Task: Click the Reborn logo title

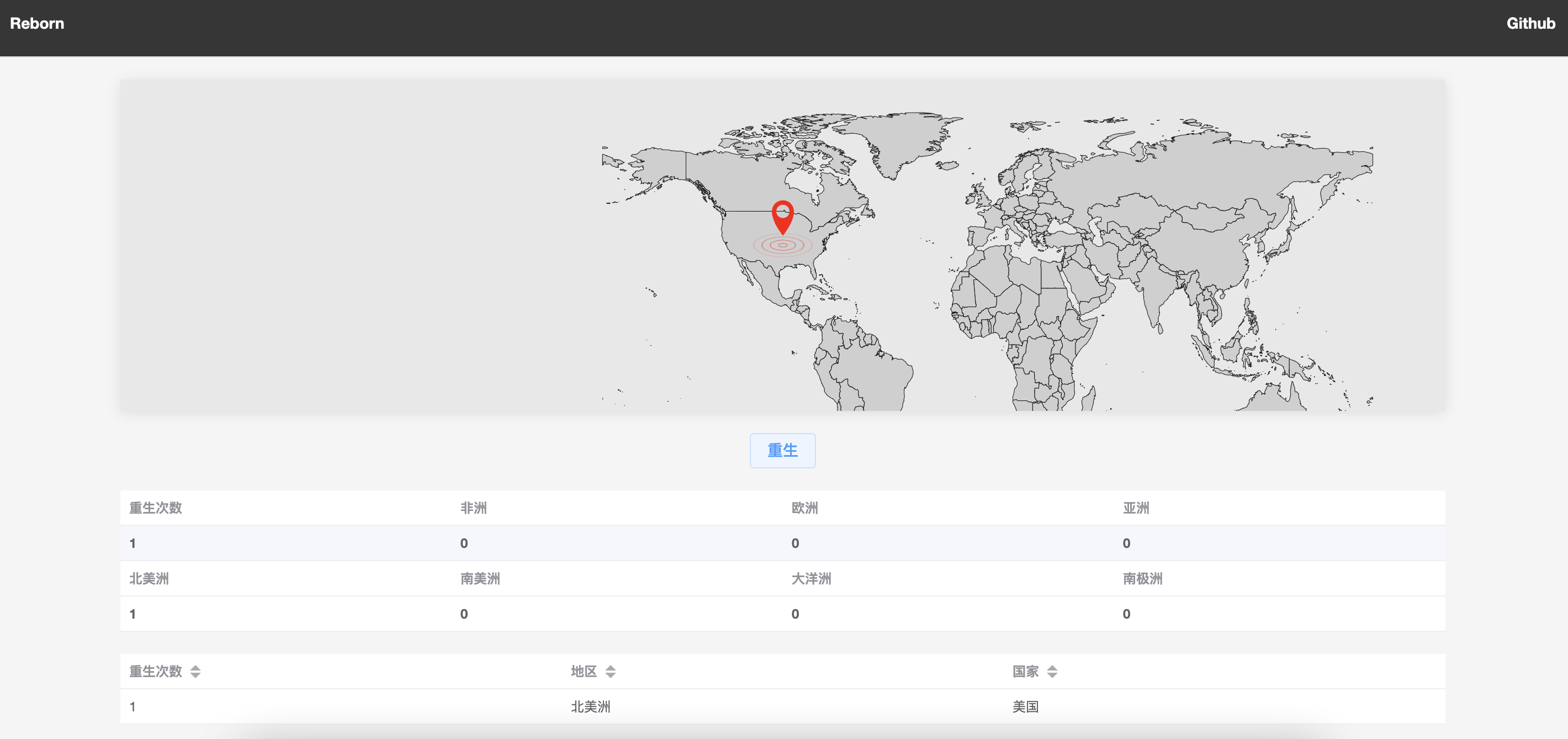Action: [37, 23]
